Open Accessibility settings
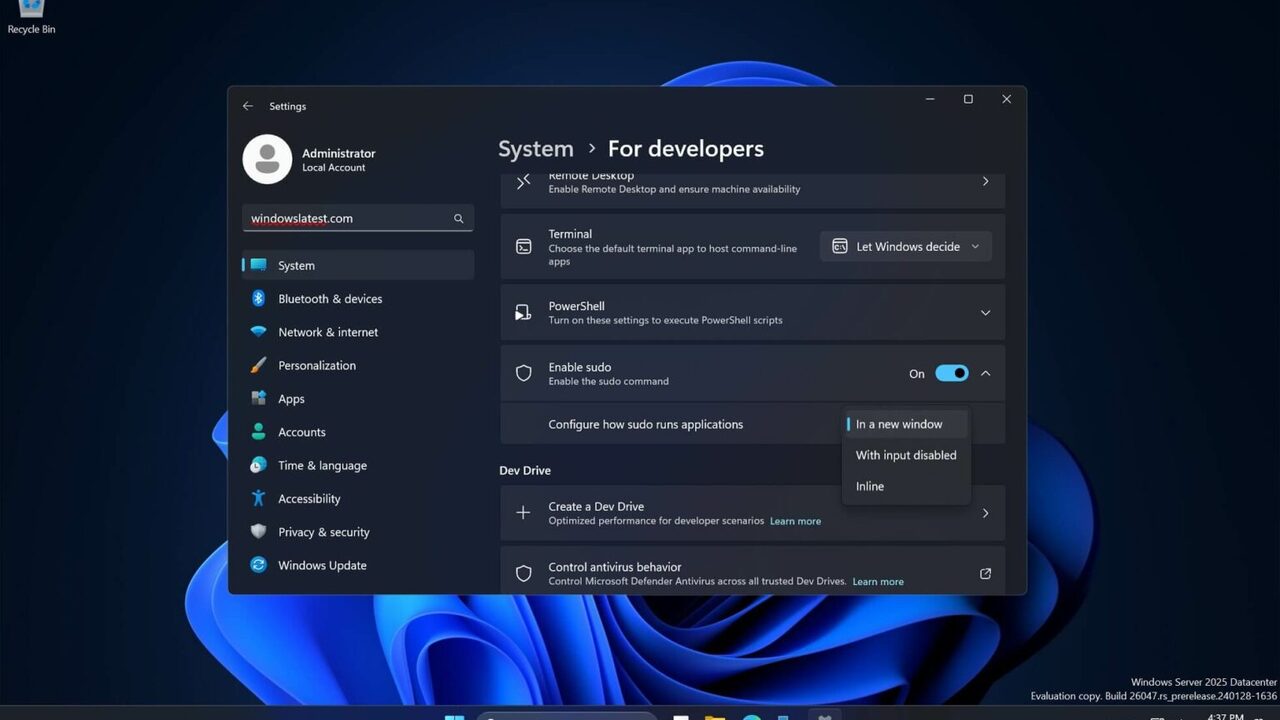The image size is (1280, 720). (309, 499)
